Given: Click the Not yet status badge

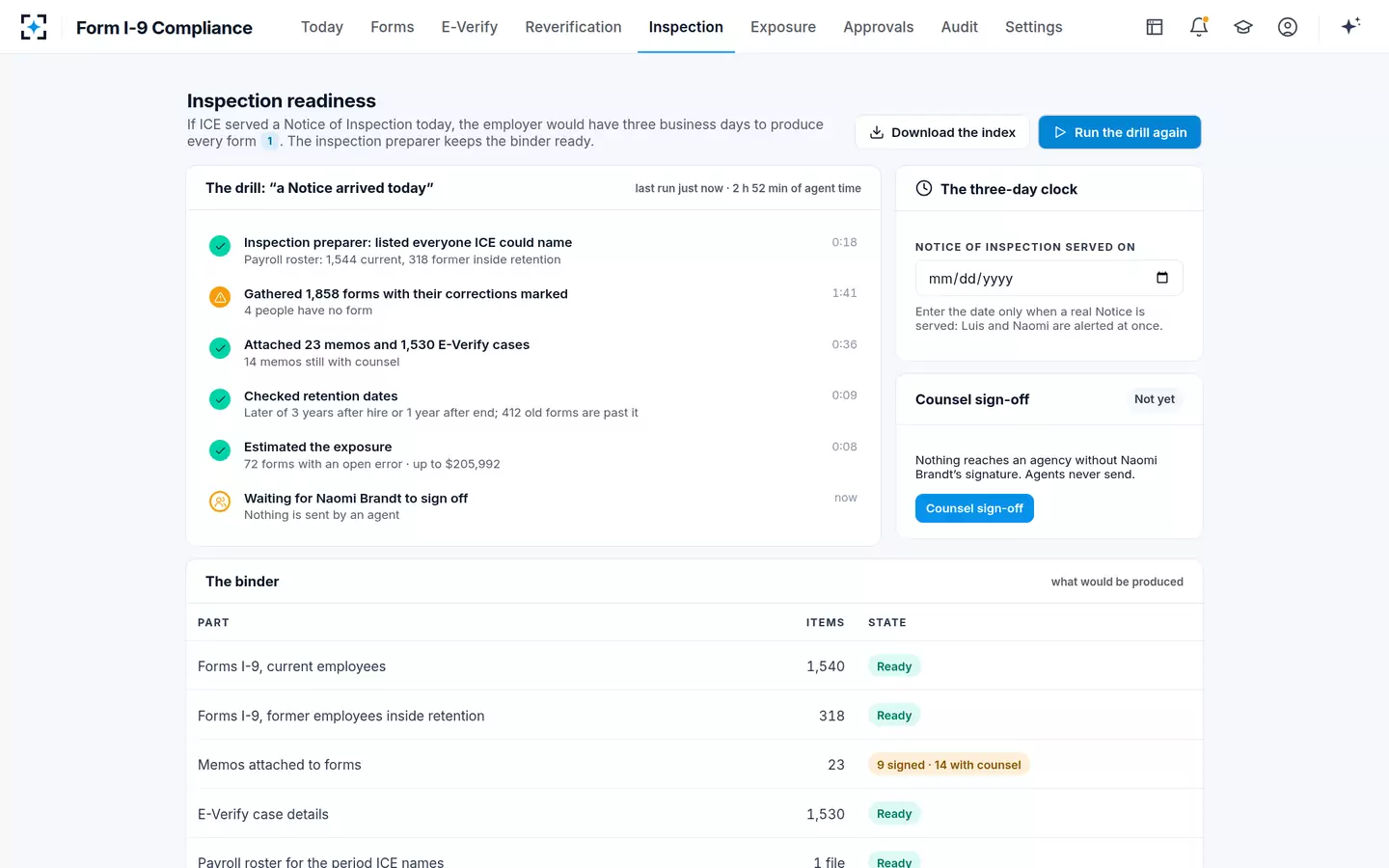Looking at the screenshot, I should [1155, 399].
